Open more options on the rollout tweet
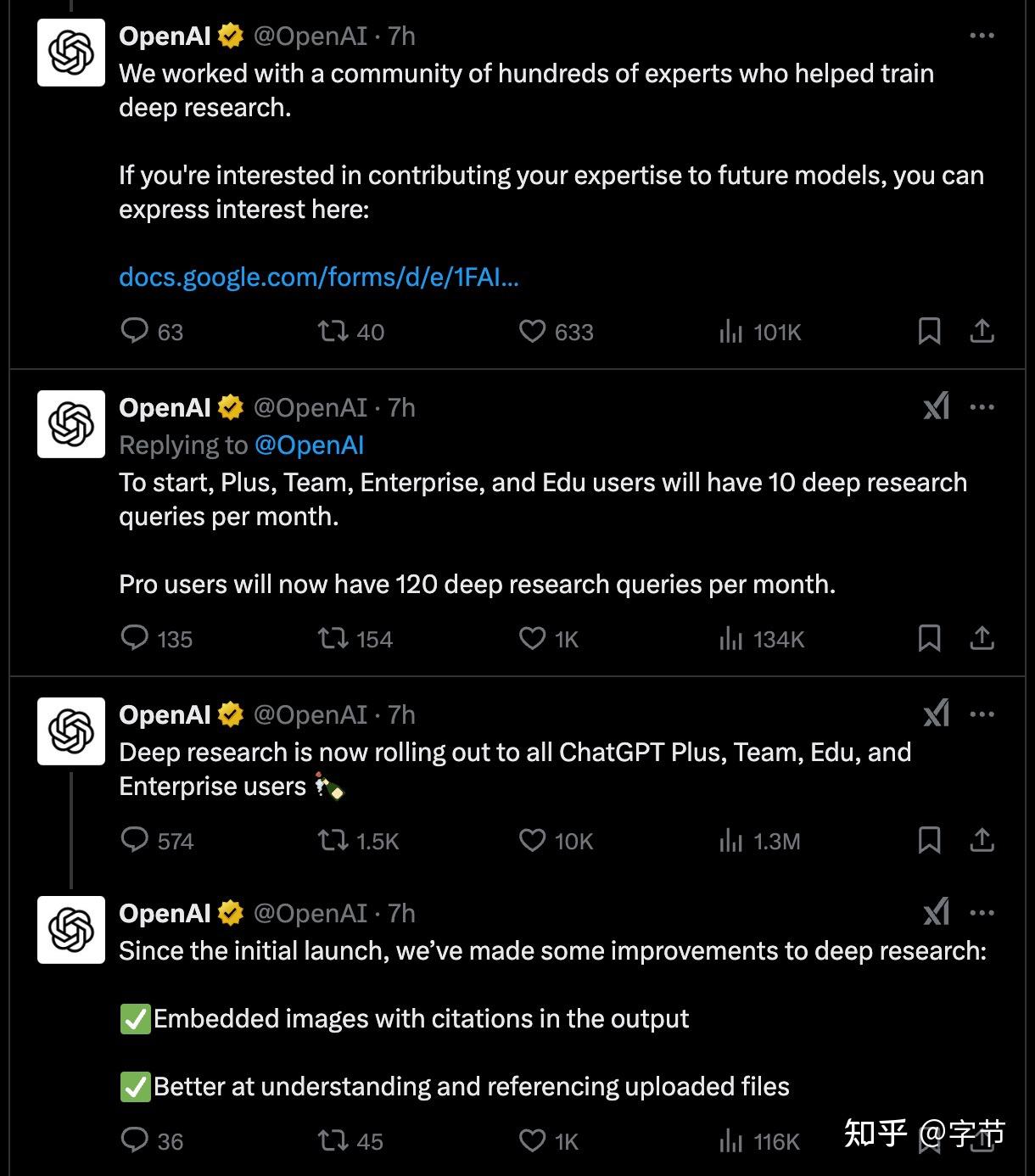Screen dimensions: 1035x1176 (982, 714)
